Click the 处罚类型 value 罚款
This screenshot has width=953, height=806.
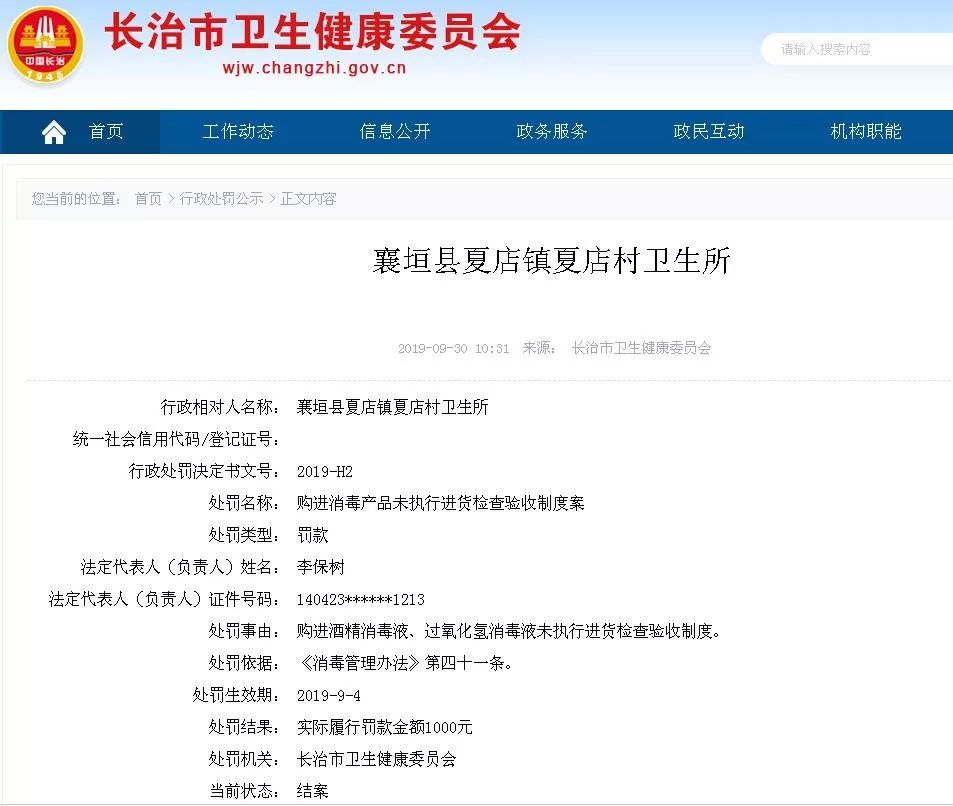(x=312, y=536)
